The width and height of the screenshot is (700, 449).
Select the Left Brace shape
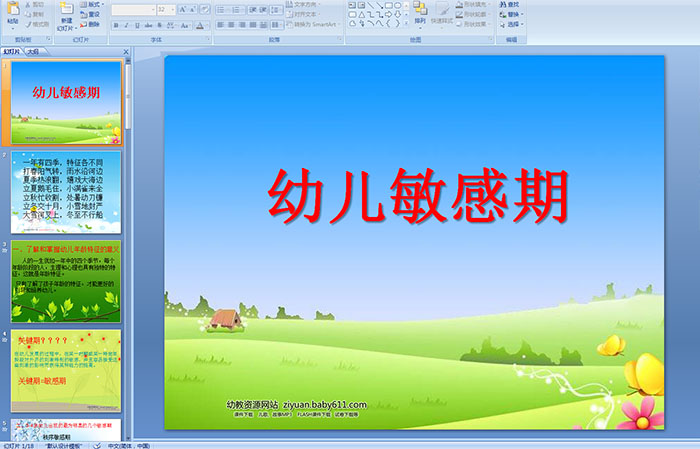pyautogui.click(x=388, y=23)
